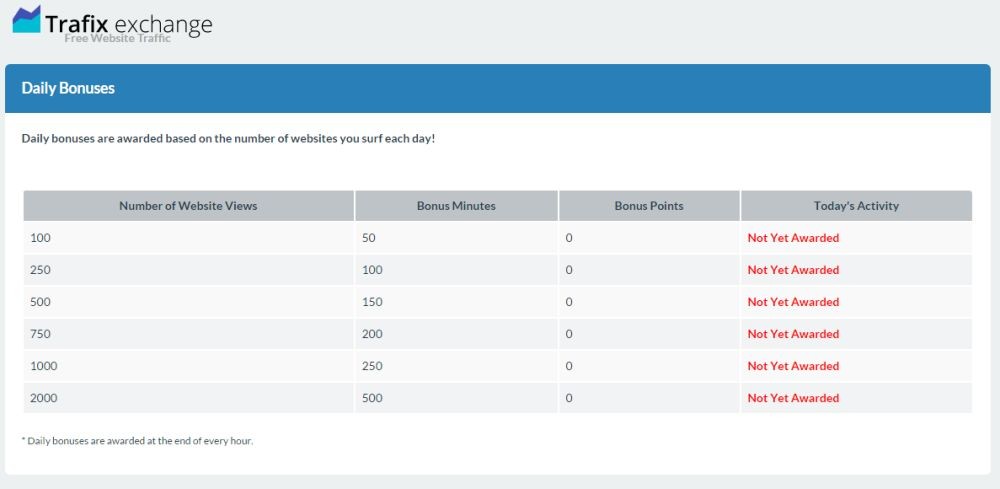Click the 50 bonus minutes cell
This screenshot has height=489, width=1000.
coord(369,238)
